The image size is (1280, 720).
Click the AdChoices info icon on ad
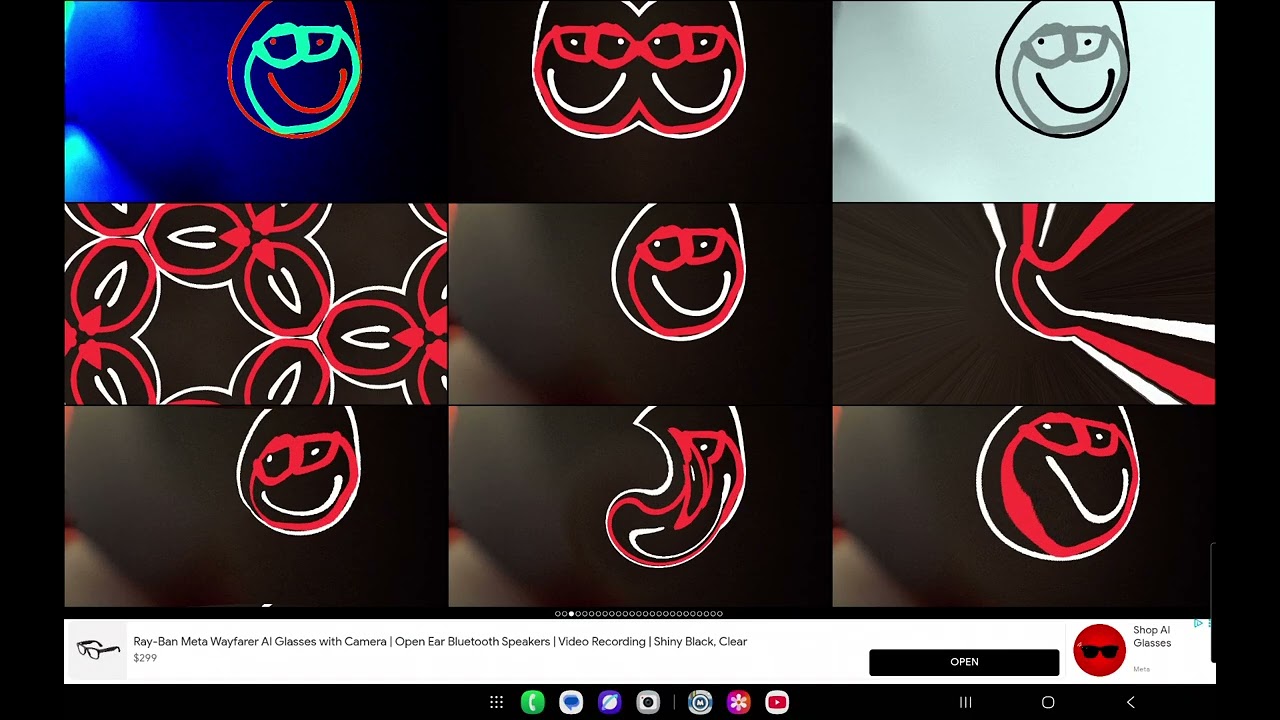click(x=1199, y=624)
